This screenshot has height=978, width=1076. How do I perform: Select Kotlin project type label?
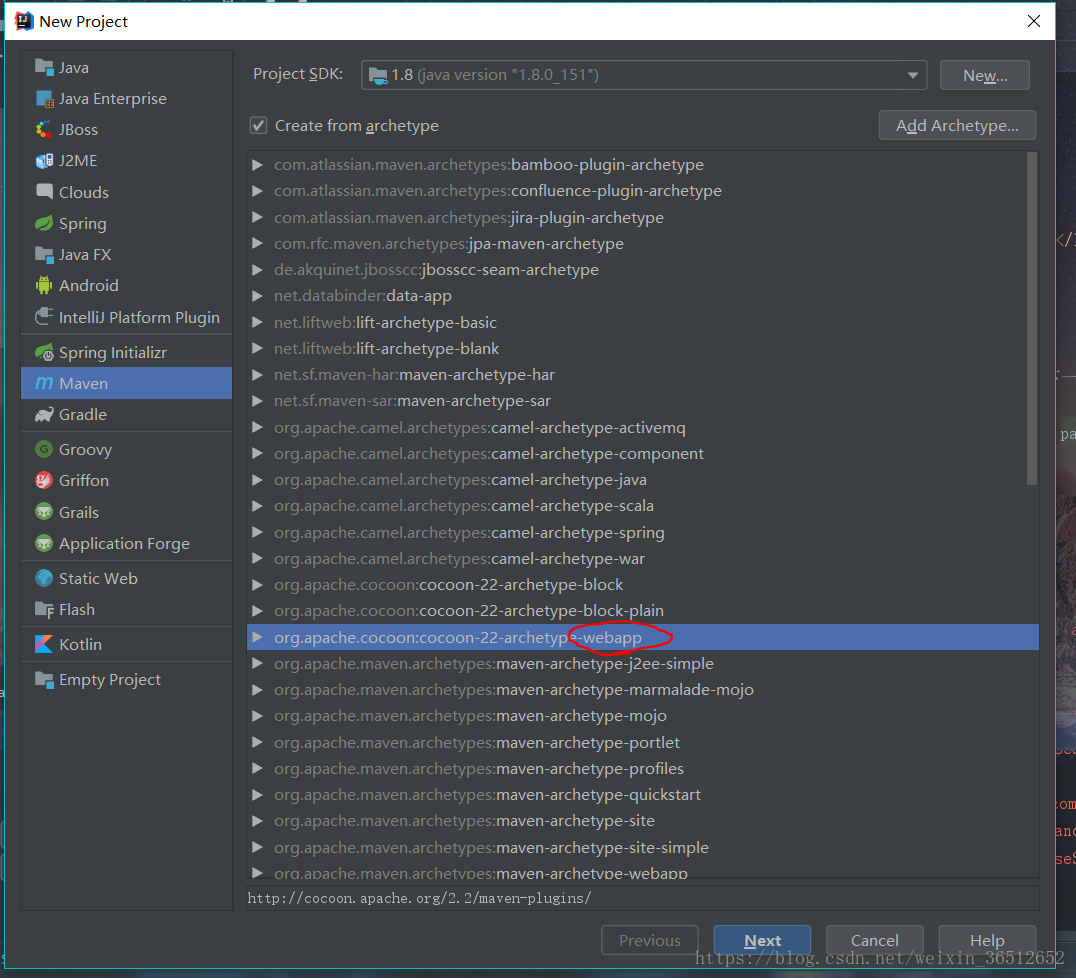[80, 644]
